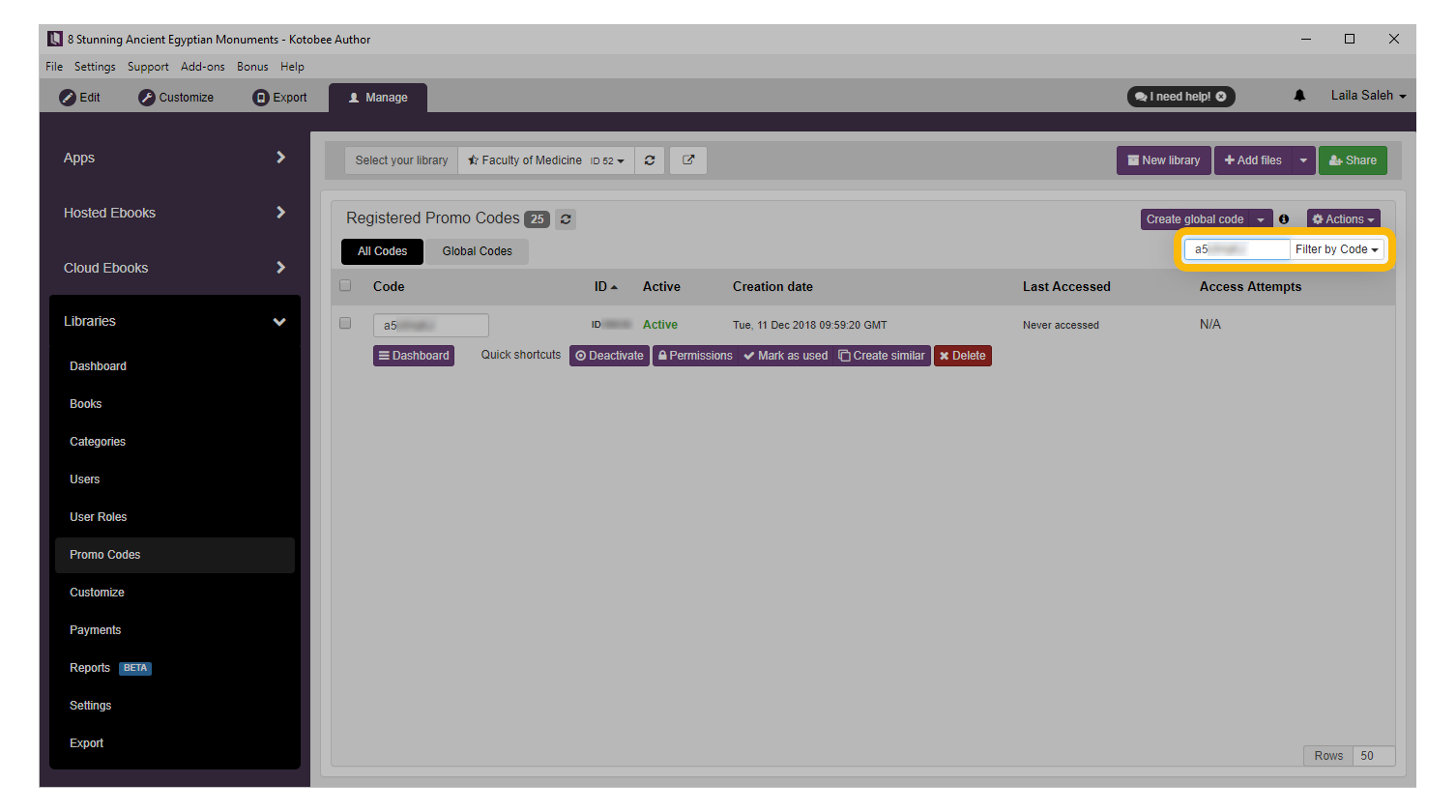Open the Create global code dropdown arrow

[1261, 219]
